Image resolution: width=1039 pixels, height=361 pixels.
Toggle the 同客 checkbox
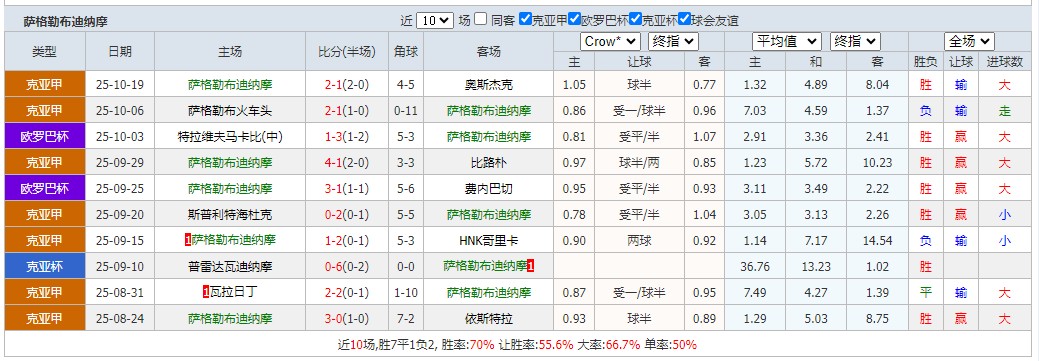(480, 19)
